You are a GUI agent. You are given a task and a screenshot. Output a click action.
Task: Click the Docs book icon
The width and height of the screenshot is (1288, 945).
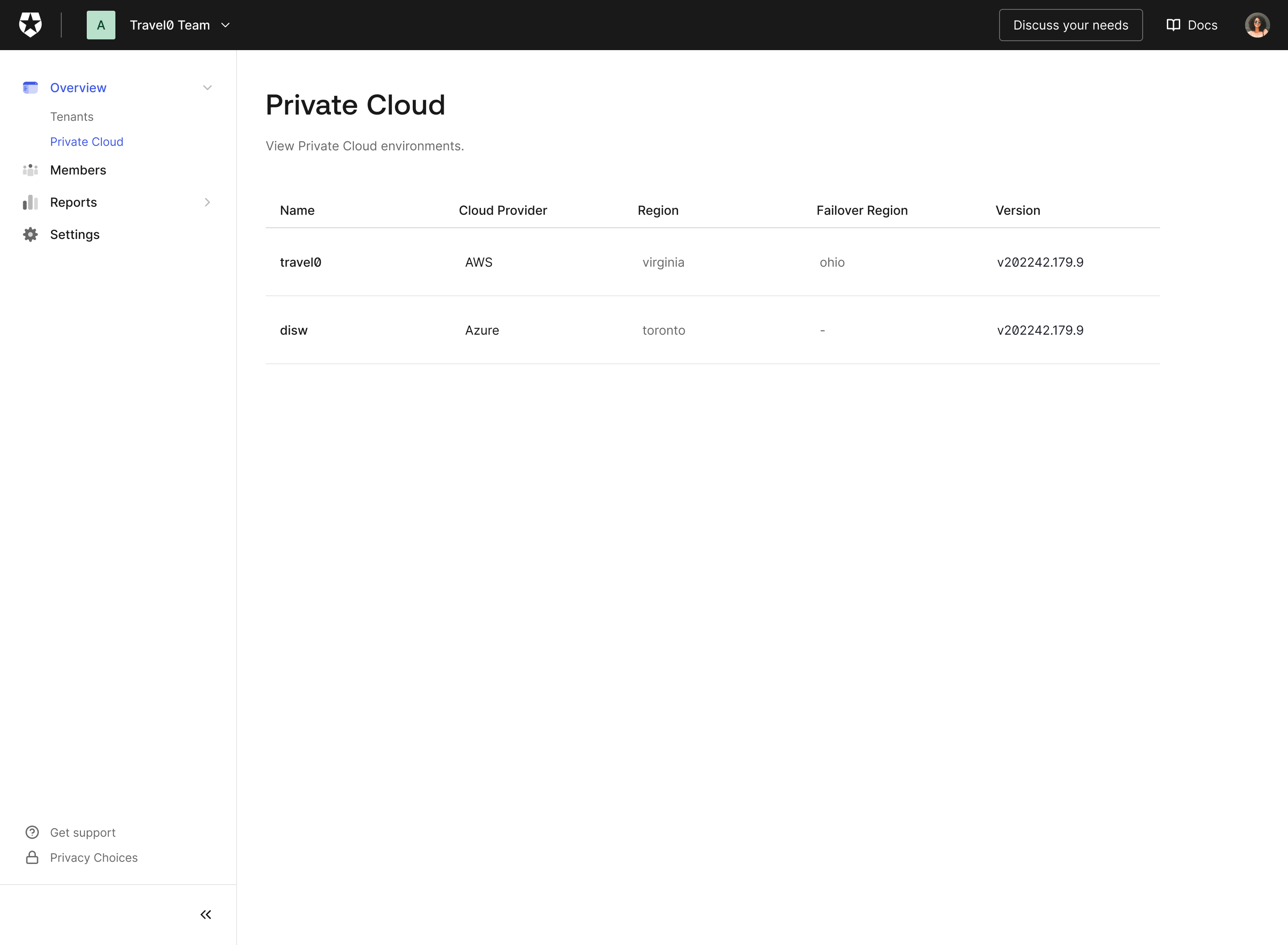click(x=1173, y=25)
